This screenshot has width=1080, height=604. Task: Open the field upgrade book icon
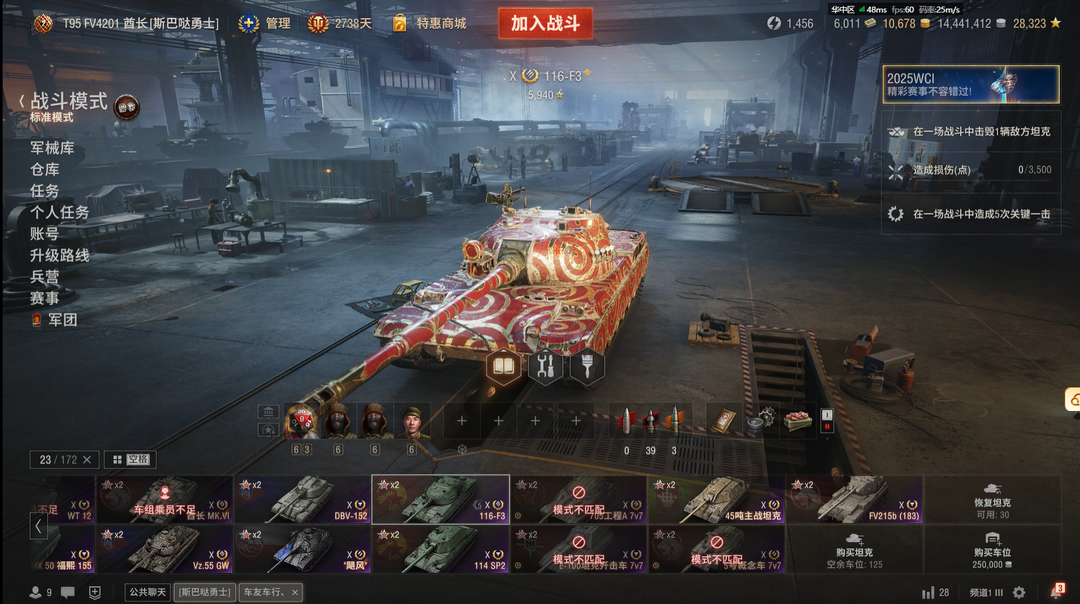coord(503,366)
